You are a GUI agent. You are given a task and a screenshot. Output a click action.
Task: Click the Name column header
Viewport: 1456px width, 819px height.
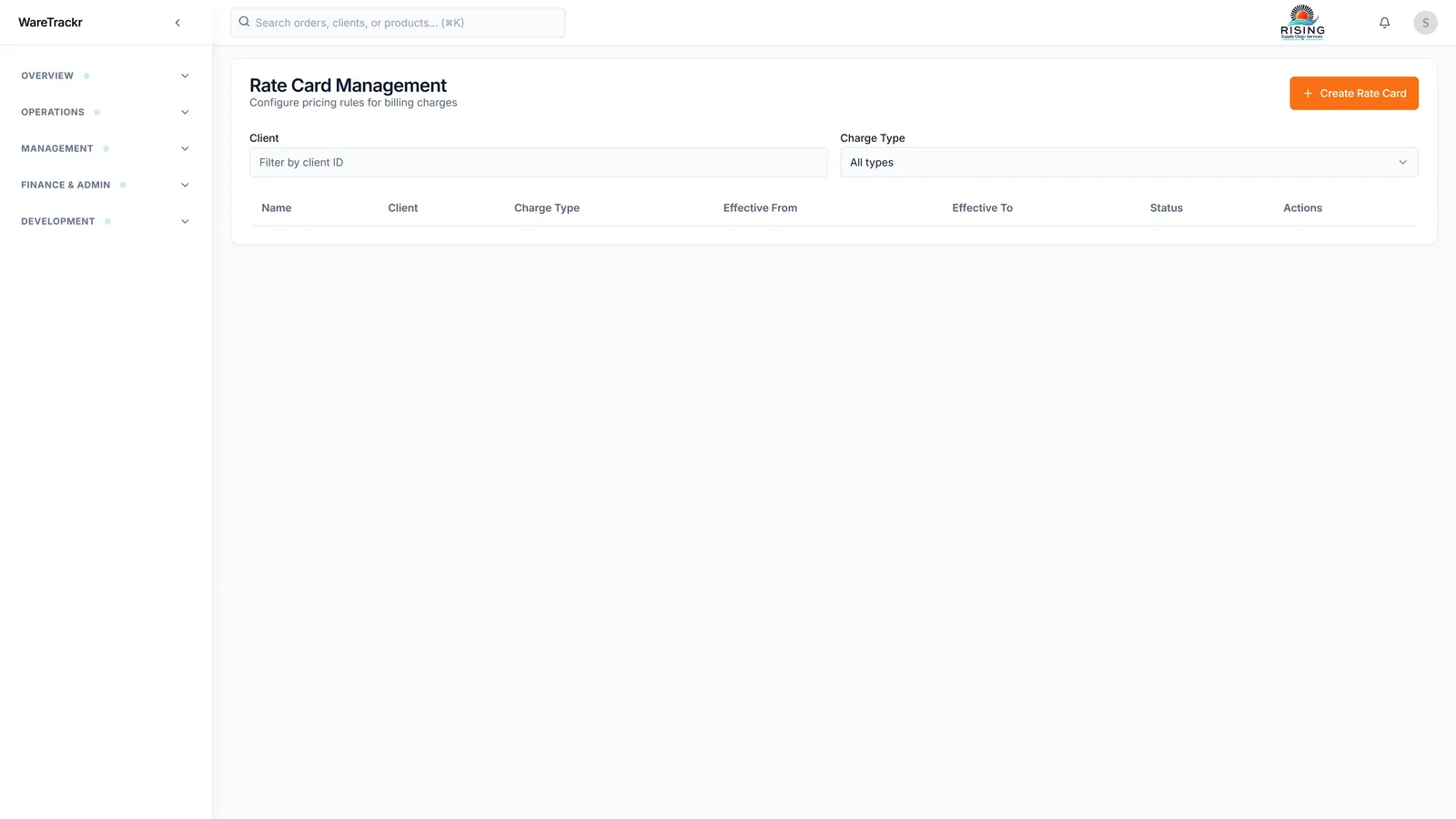(x=277, y=207)
